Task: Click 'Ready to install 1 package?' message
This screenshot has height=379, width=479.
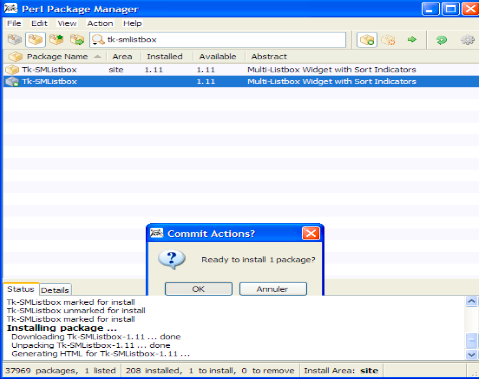Action: pos(258,259)
